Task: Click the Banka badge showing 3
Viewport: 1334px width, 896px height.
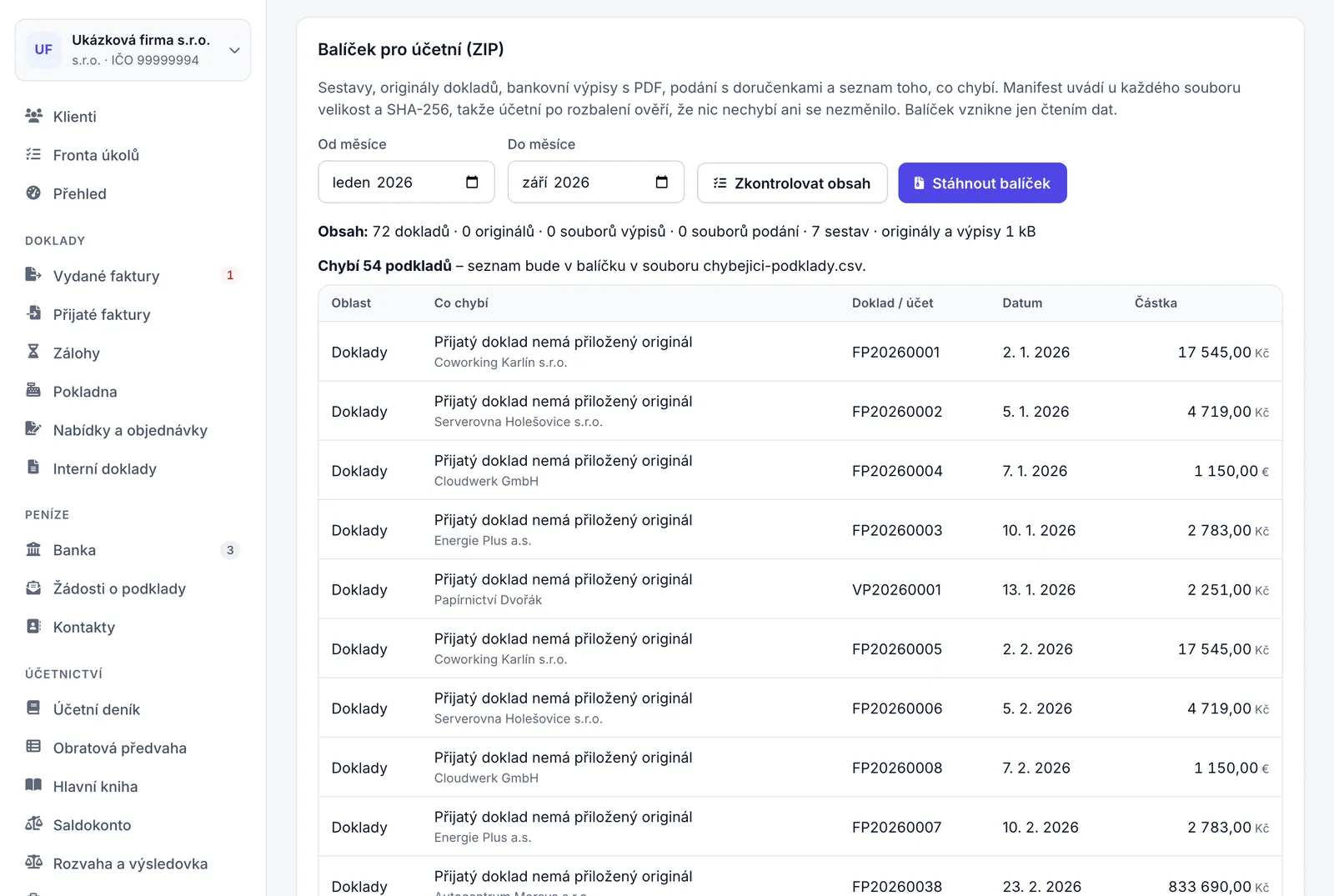Action: pyautogui.click(x=230, y=550)
